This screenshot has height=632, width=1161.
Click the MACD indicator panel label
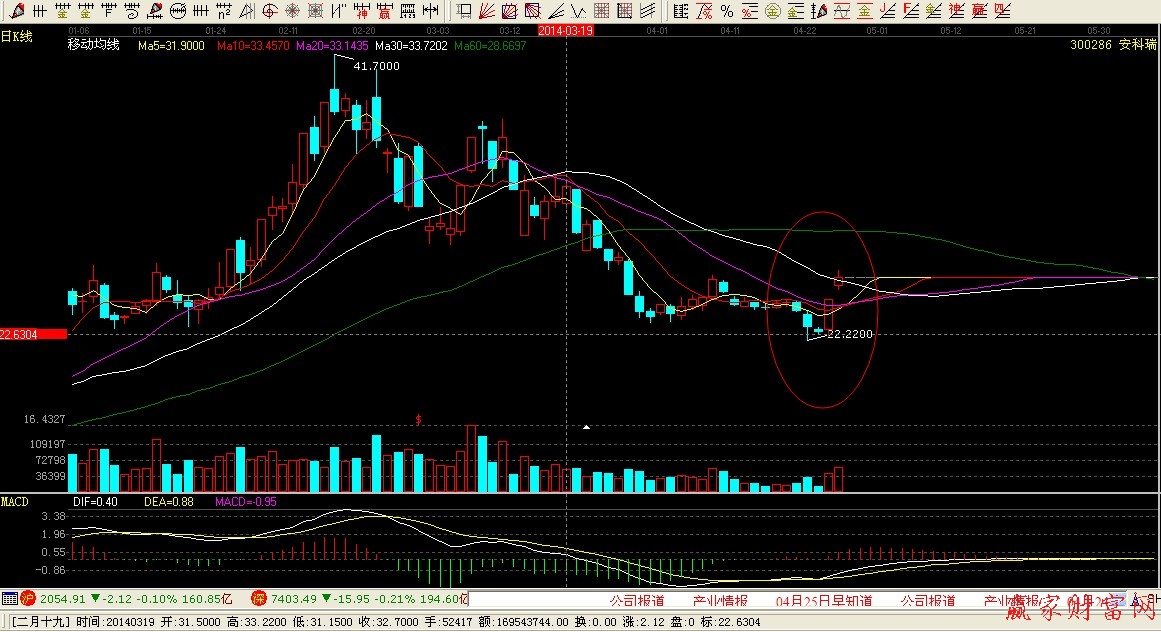point(15,499)
